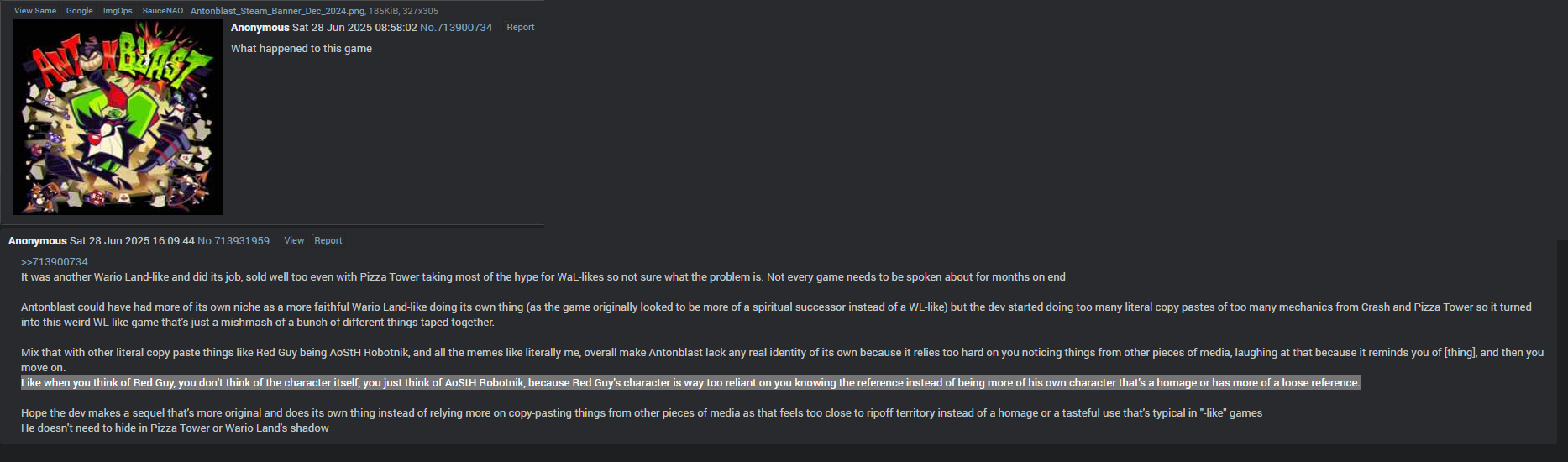The image size is (1568, 462).
Task: Click the highlighted sentence about Red Guy
Action: coord(690,383)
